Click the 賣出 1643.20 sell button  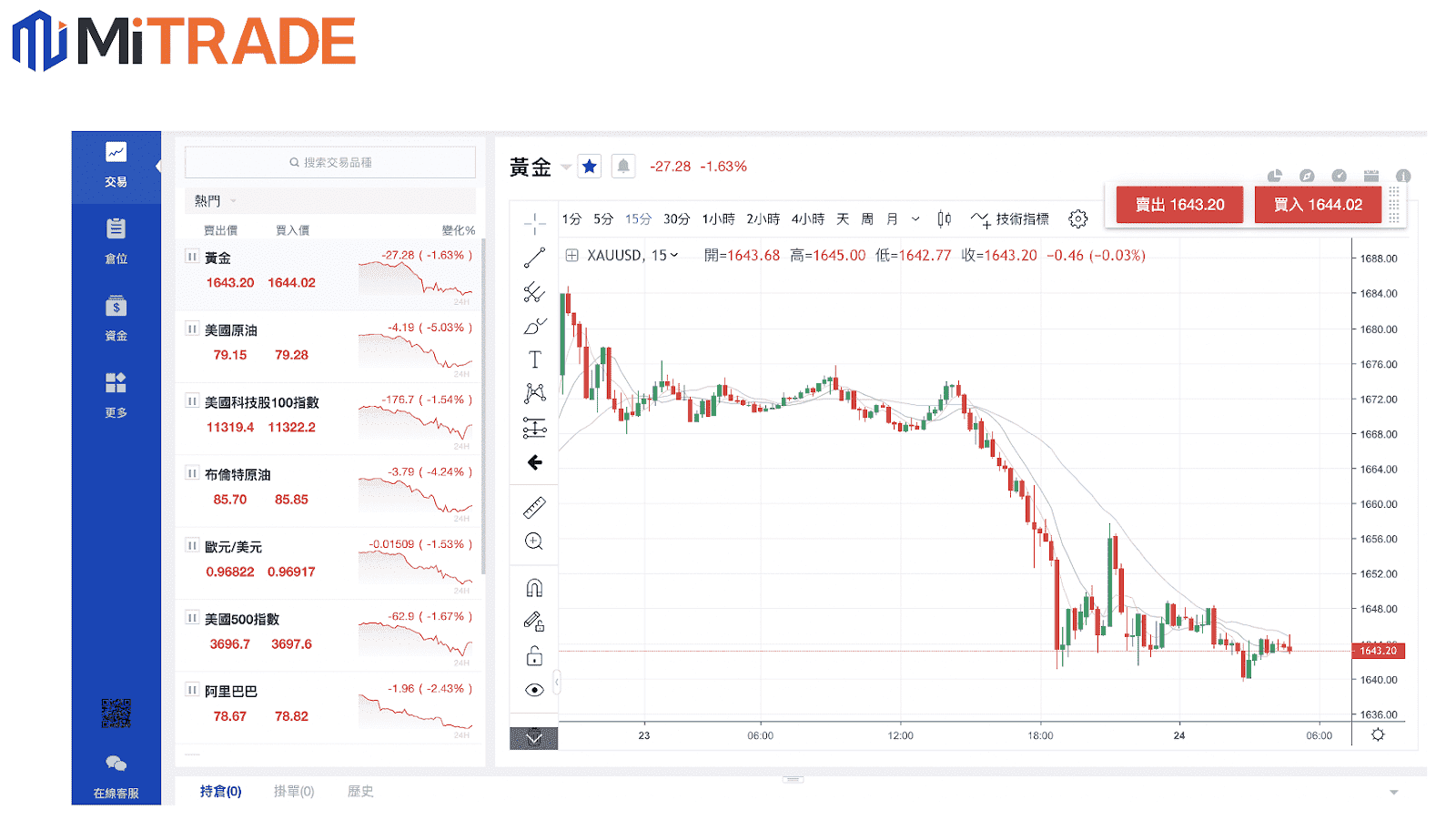tap(1179, 205)
